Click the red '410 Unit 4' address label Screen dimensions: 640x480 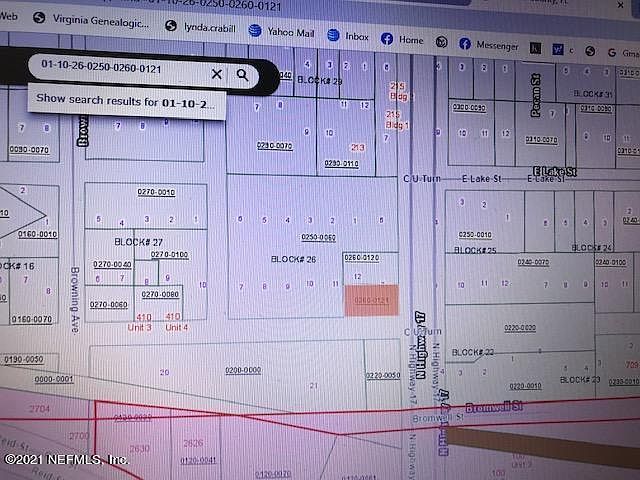(176, 322)
